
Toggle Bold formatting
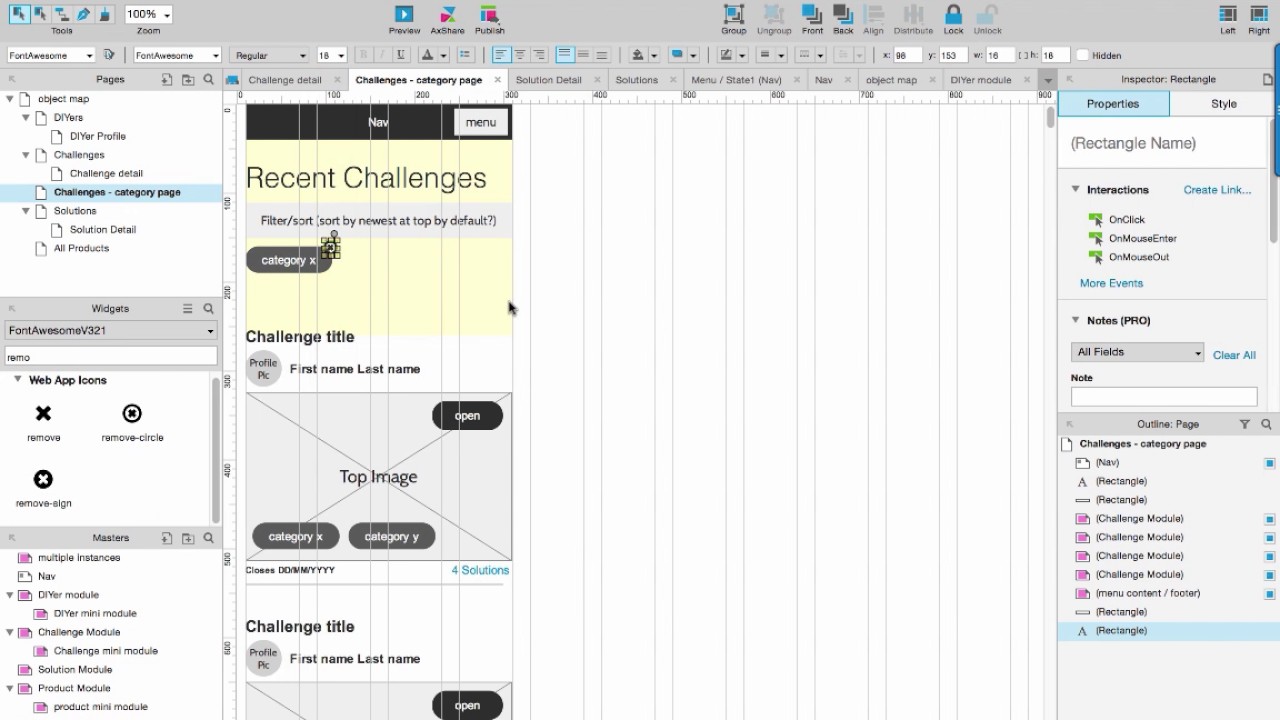363,55
